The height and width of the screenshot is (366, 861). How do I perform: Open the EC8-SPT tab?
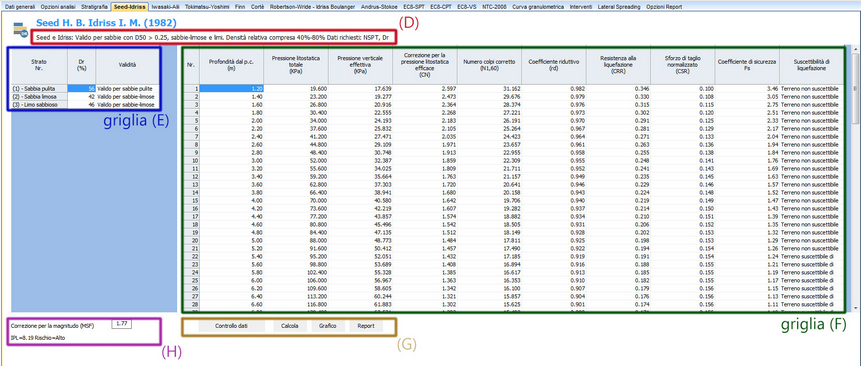[413, 7]
